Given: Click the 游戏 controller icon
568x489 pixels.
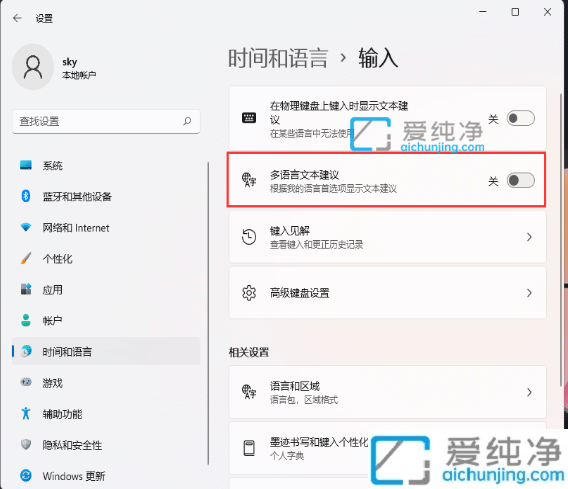Looking at the screenshot, I should [x=26, y=382].
